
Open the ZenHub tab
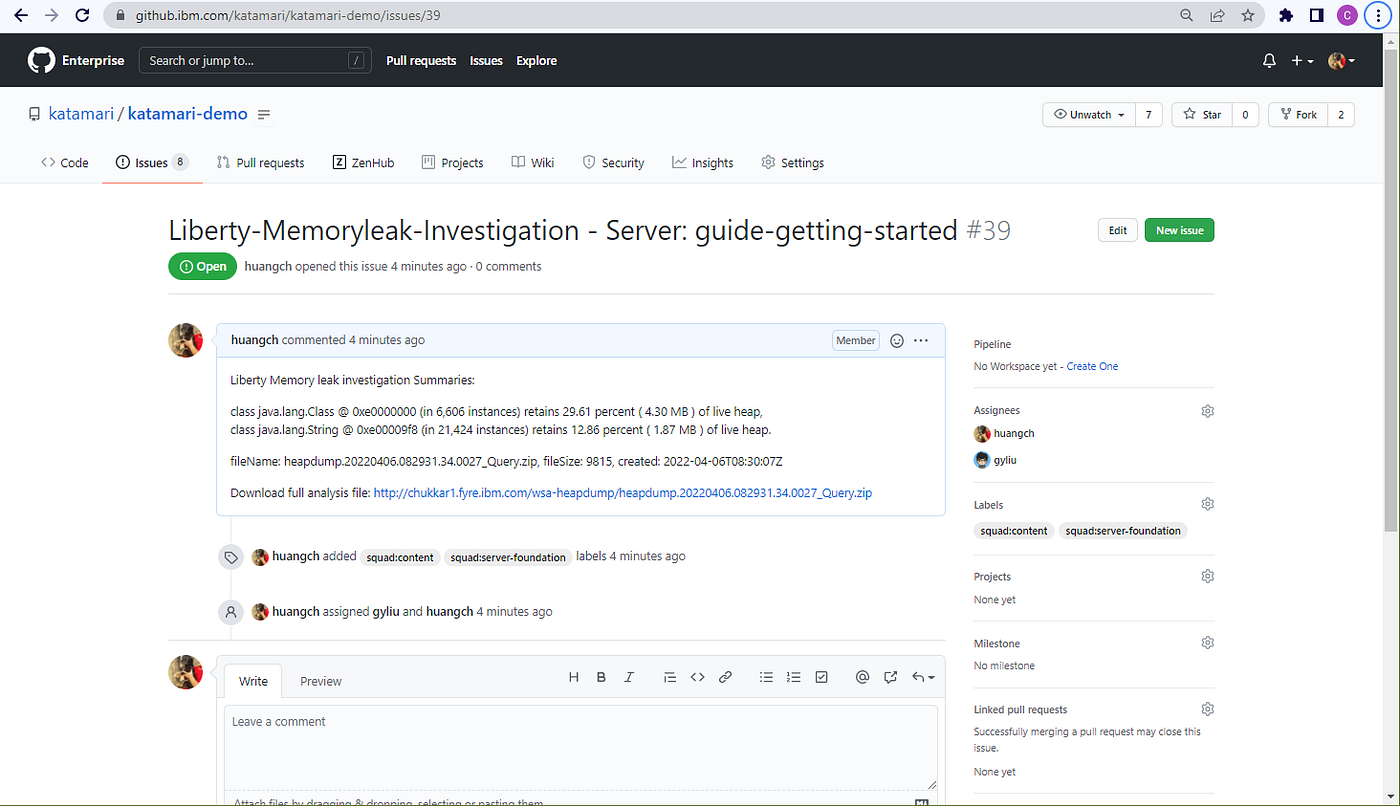(363, 163)
